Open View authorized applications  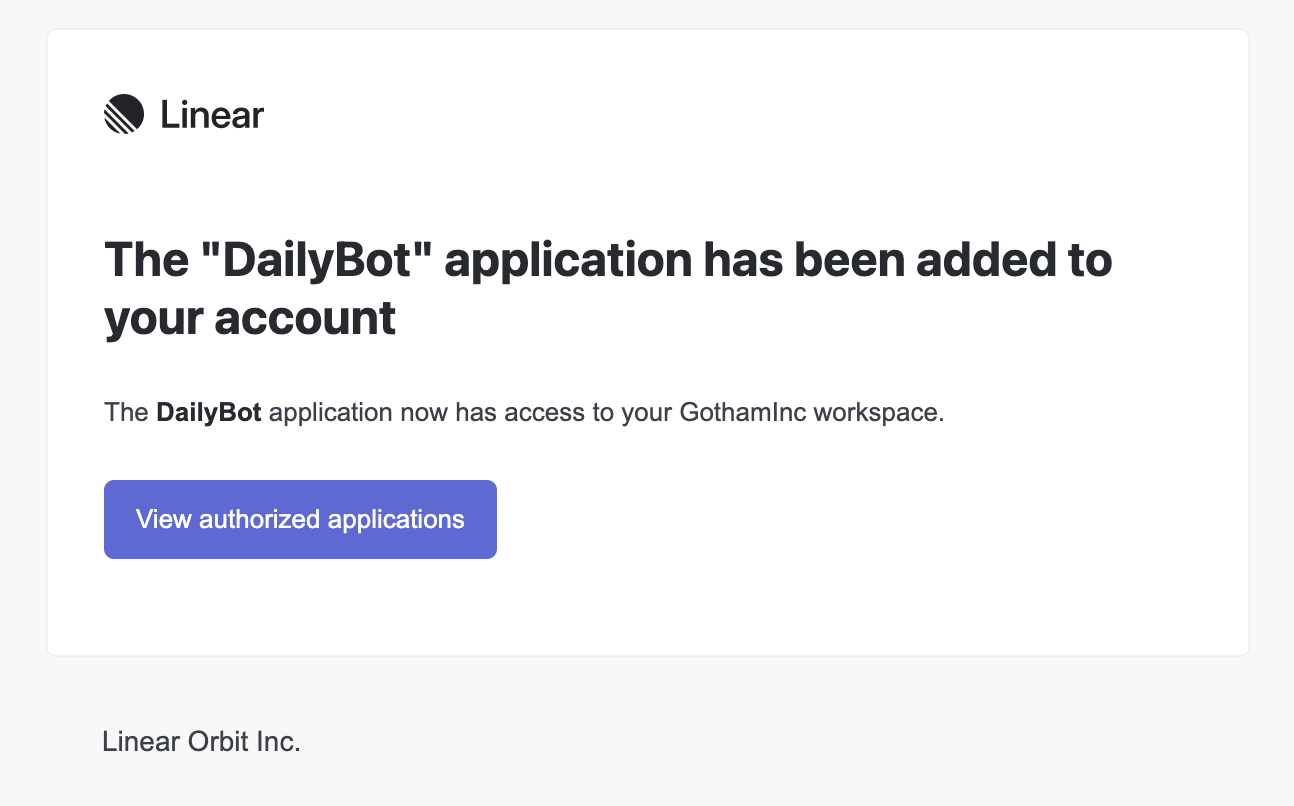pyautogui.click(x=300, y=519)
